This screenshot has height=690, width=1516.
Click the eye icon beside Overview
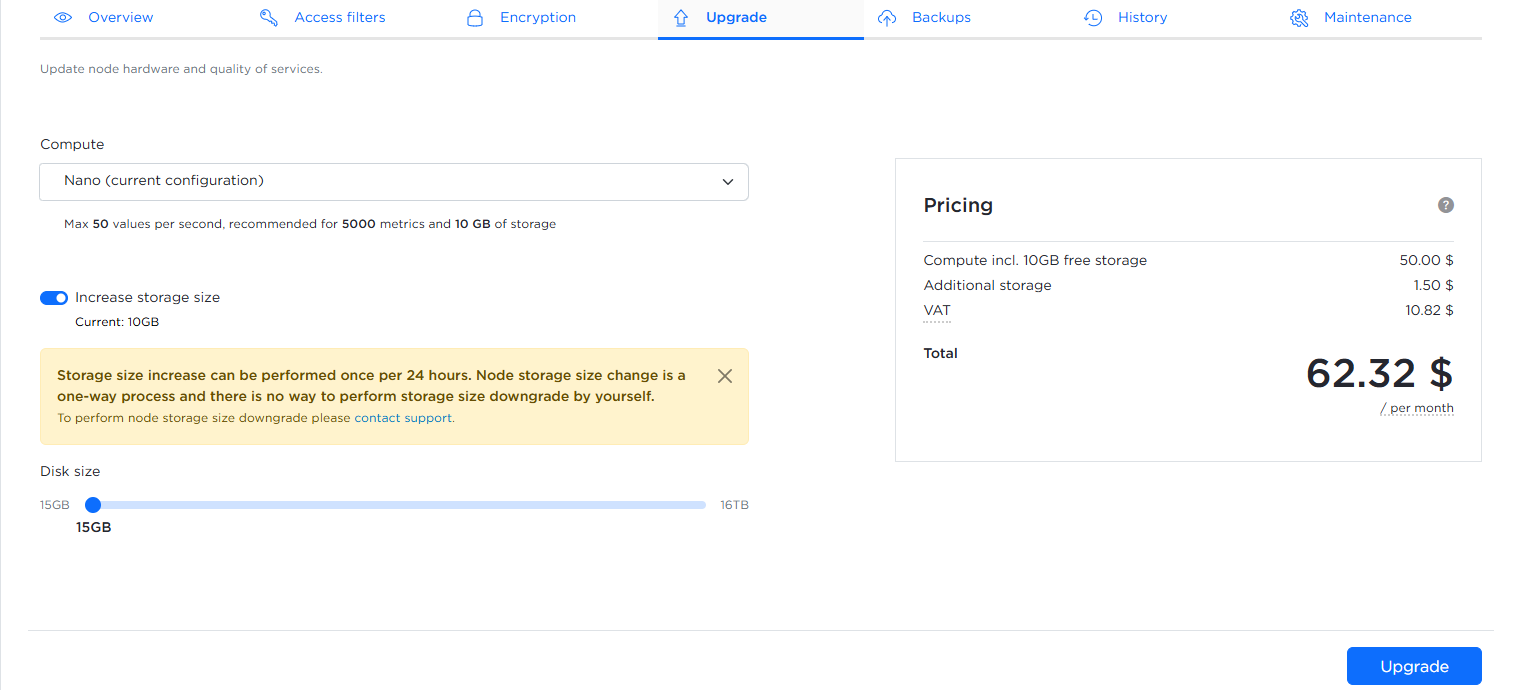click(x=63, y=18)
